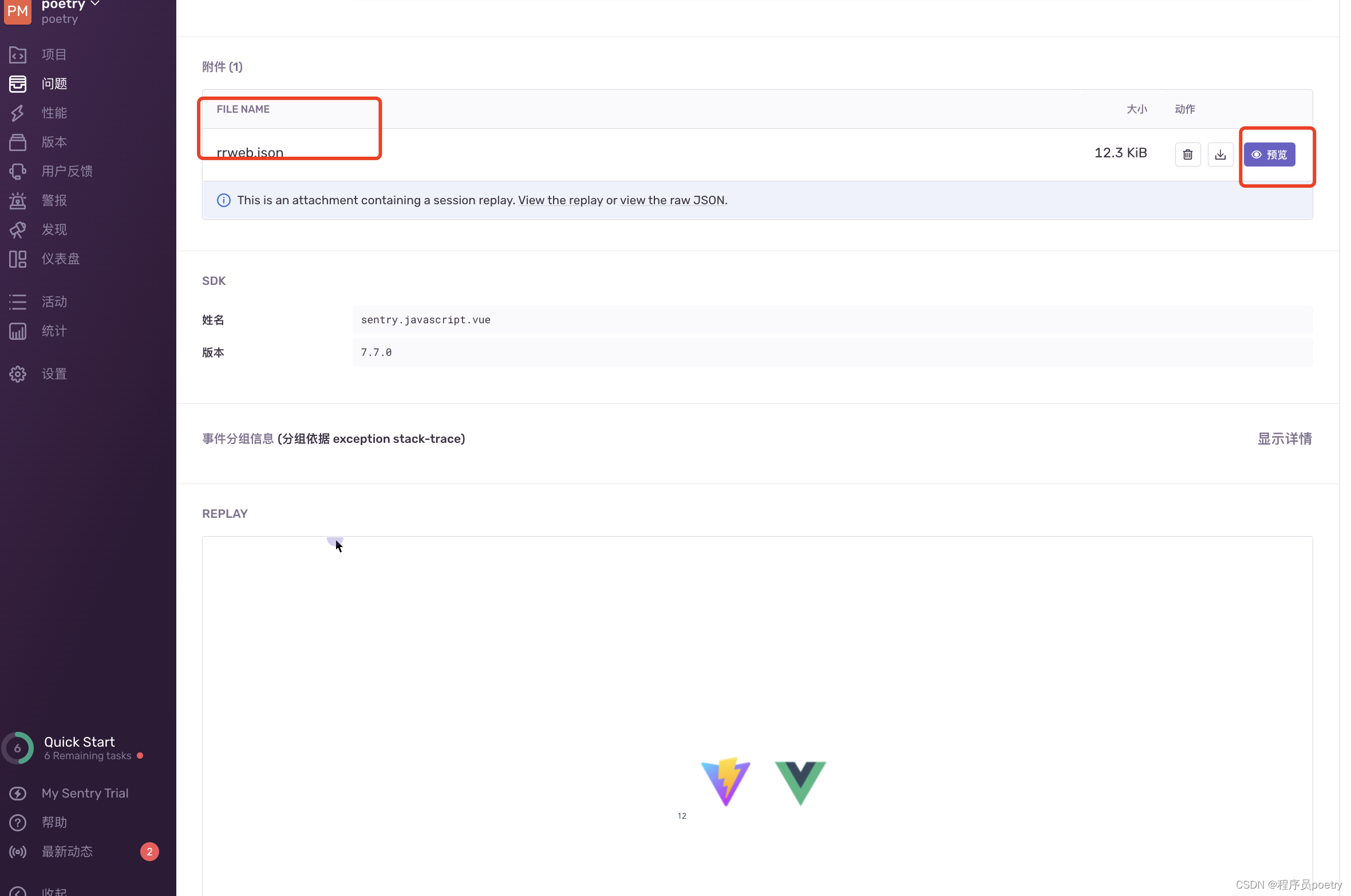Open 发现 discover telescope icon
This screenshot has height=896, width=1351.
tap(18, 229)
